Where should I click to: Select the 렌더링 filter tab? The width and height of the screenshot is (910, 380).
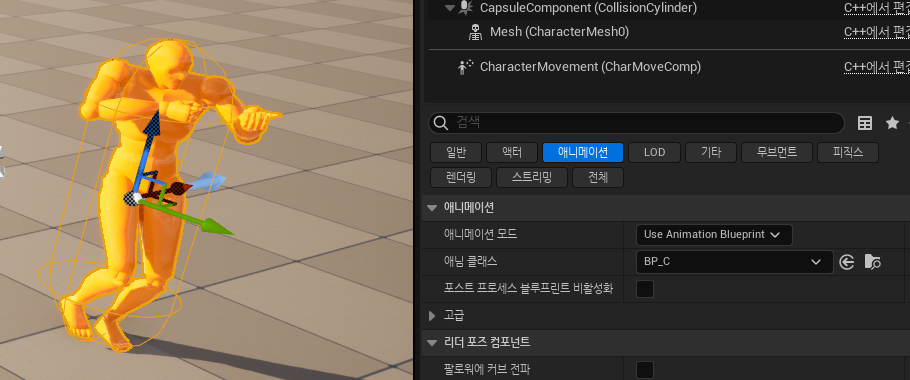click(x=461, y=178)
